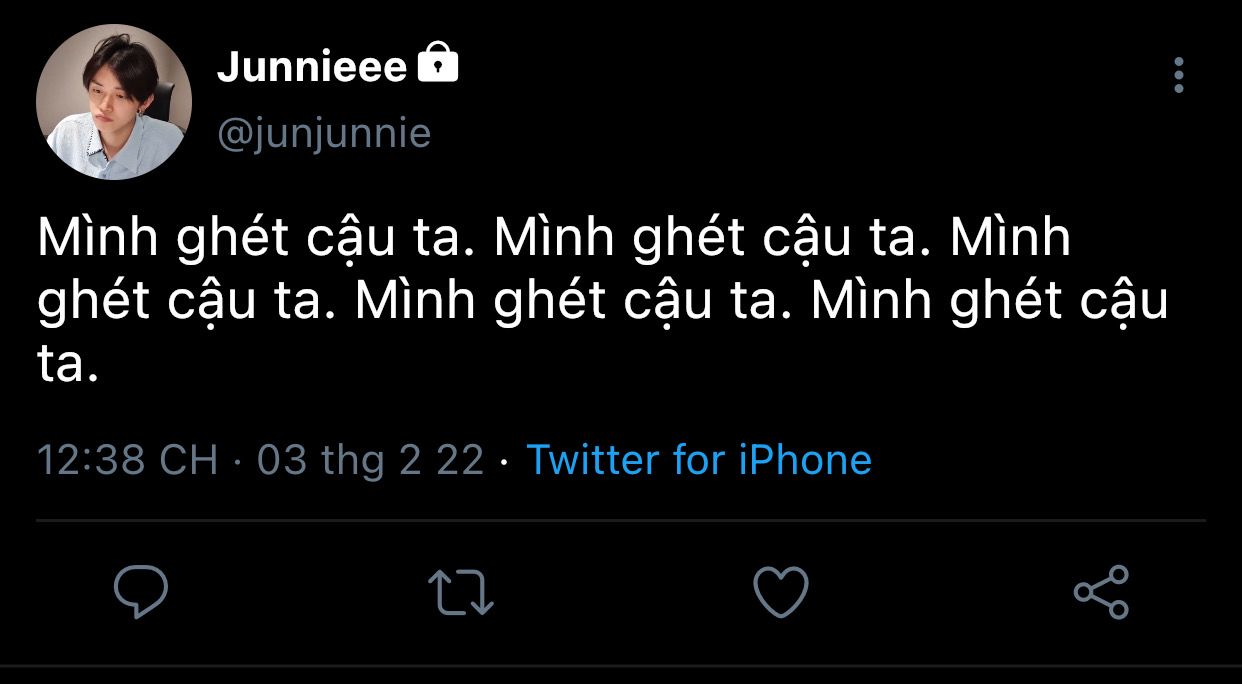The height and width of the screenshot is (684, 1242).
Task: Click the display name Junnieee
Action: pos(312,68)
